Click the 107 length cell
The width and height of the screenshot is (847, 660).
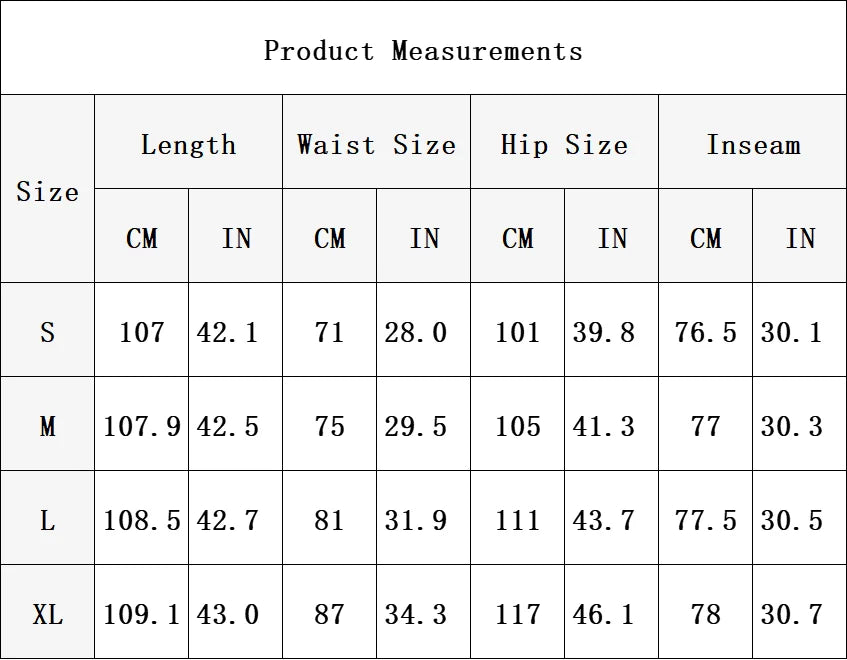(142, 331)
